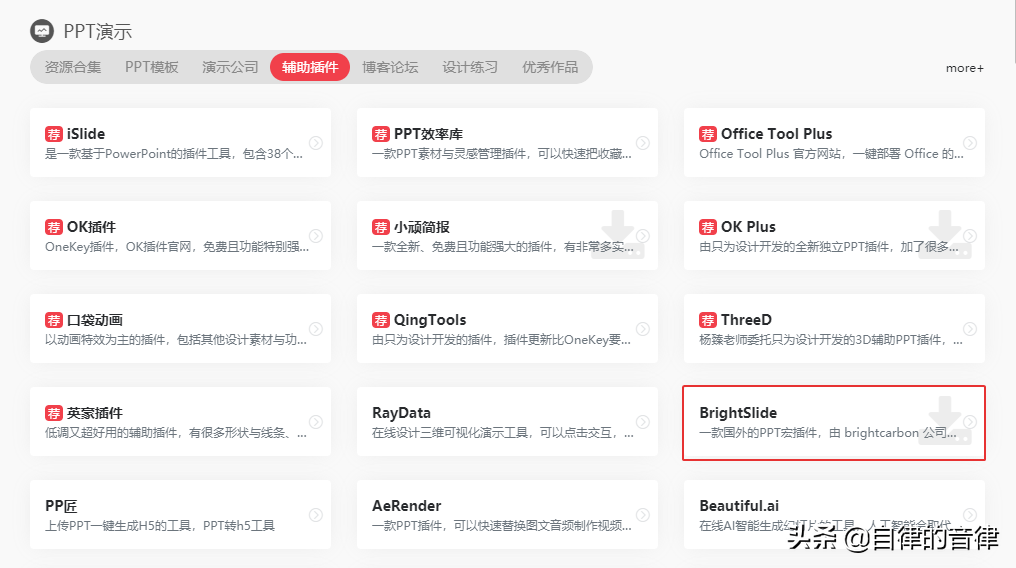Click the arrow icon on 口袋动画 card
1016x568 pixels.
[316, 329]
